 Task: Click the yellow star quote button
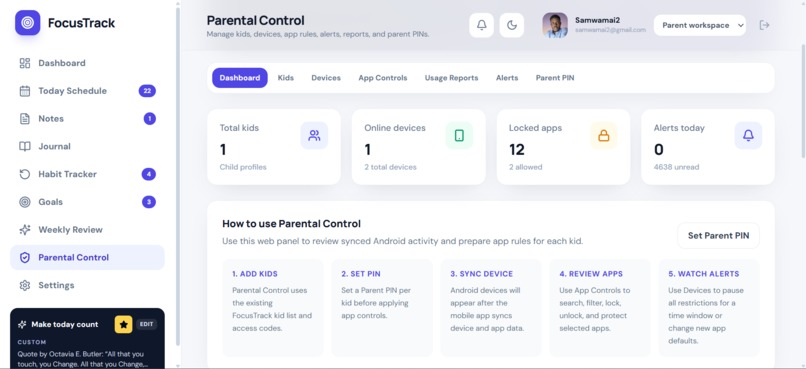(x=123, y=324)
